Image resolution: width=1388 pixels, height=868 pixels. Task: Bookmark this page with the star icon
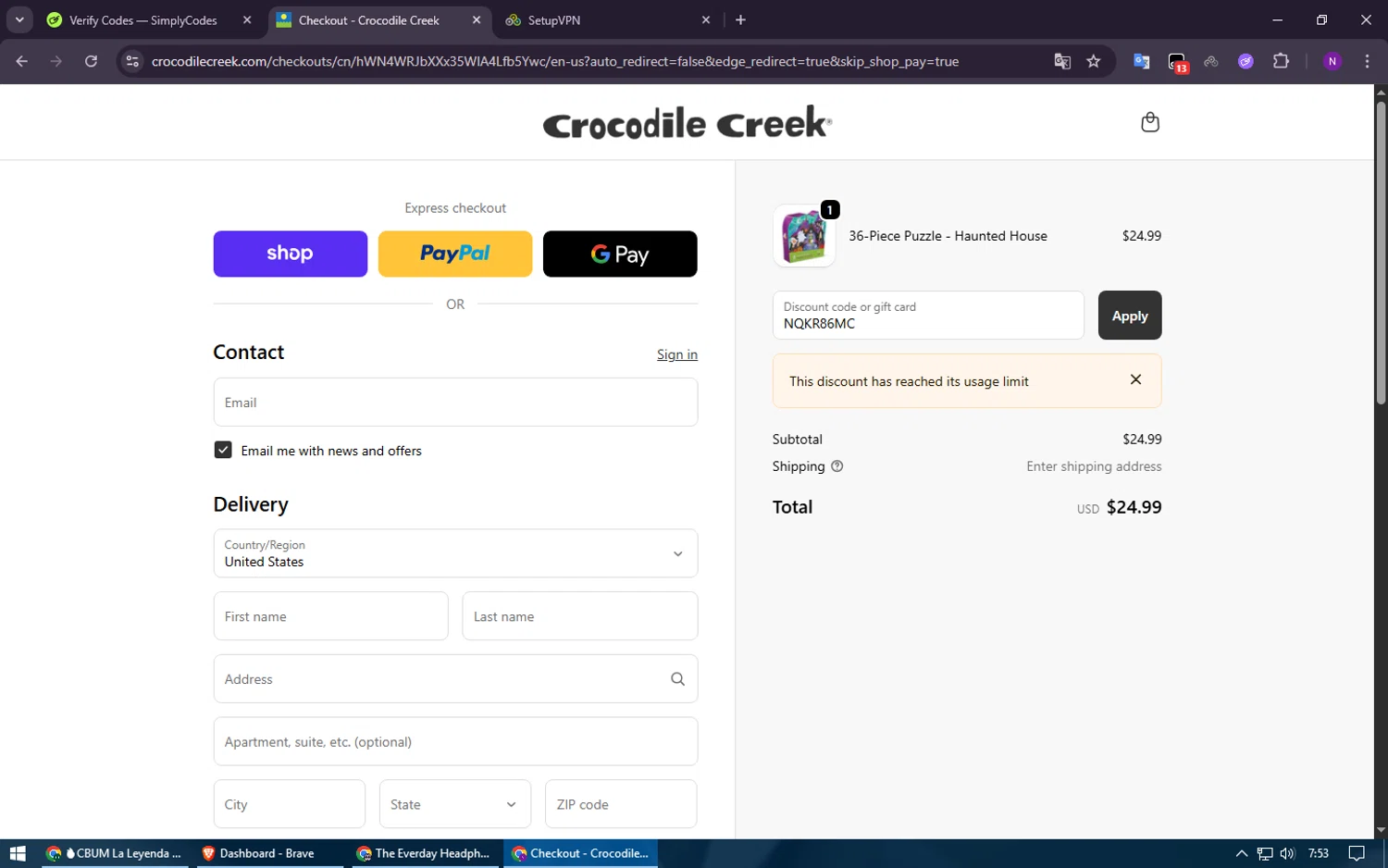pyautogui.click(x=1094, y=61)
